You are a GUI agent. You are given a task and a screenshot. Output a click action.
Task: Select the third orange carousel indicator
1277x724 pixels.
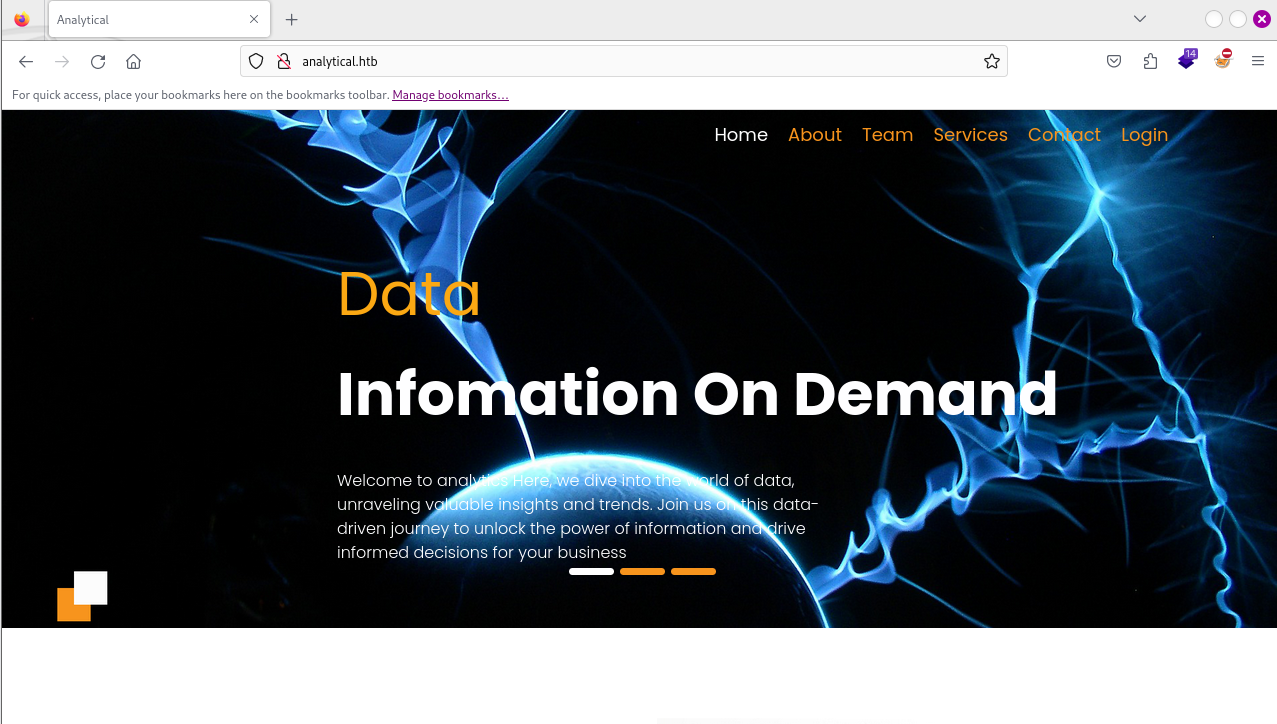pyautogui.click(x=693, y=572)
